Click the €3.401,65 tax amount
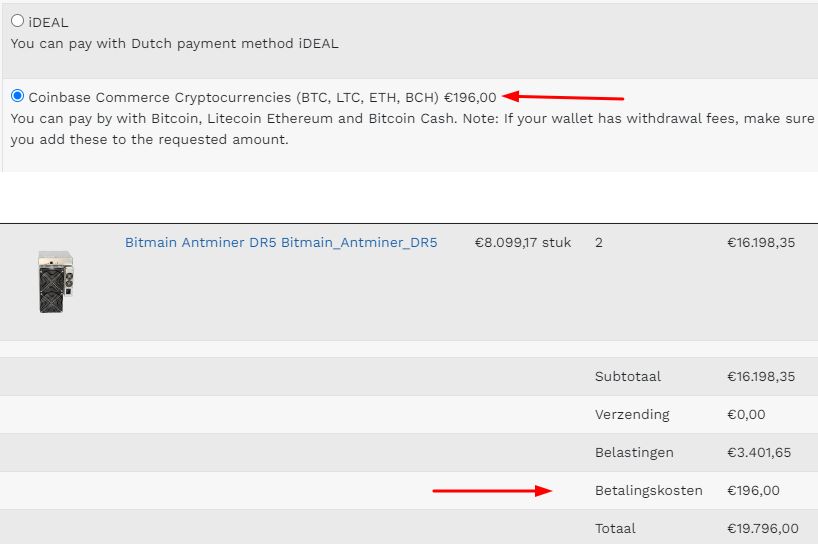Screen dimensions: 818x544 759,452
